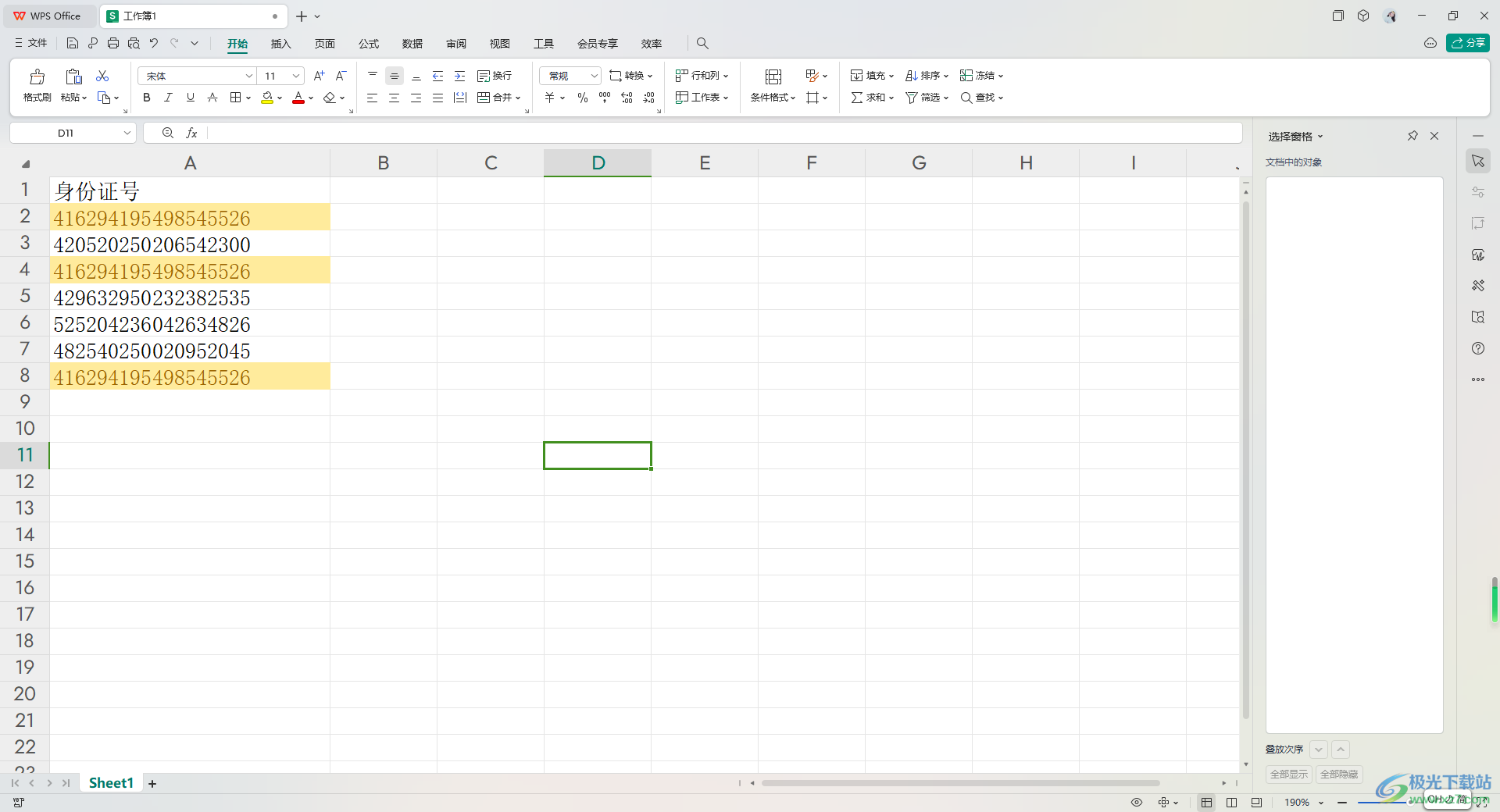Click the Thousands separator icon
Viewport: 1500px width, 812px height.
pyautogui.click(x=605, y=98)
